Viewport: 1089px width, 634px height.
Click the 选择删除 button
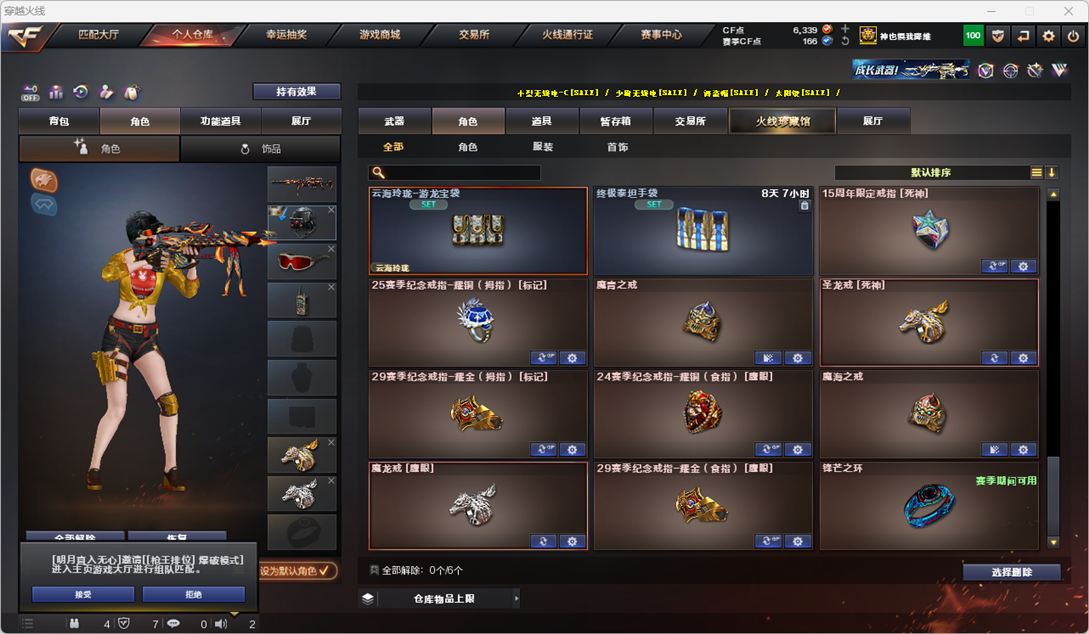pyautogui.click(x=1011, y=572)
